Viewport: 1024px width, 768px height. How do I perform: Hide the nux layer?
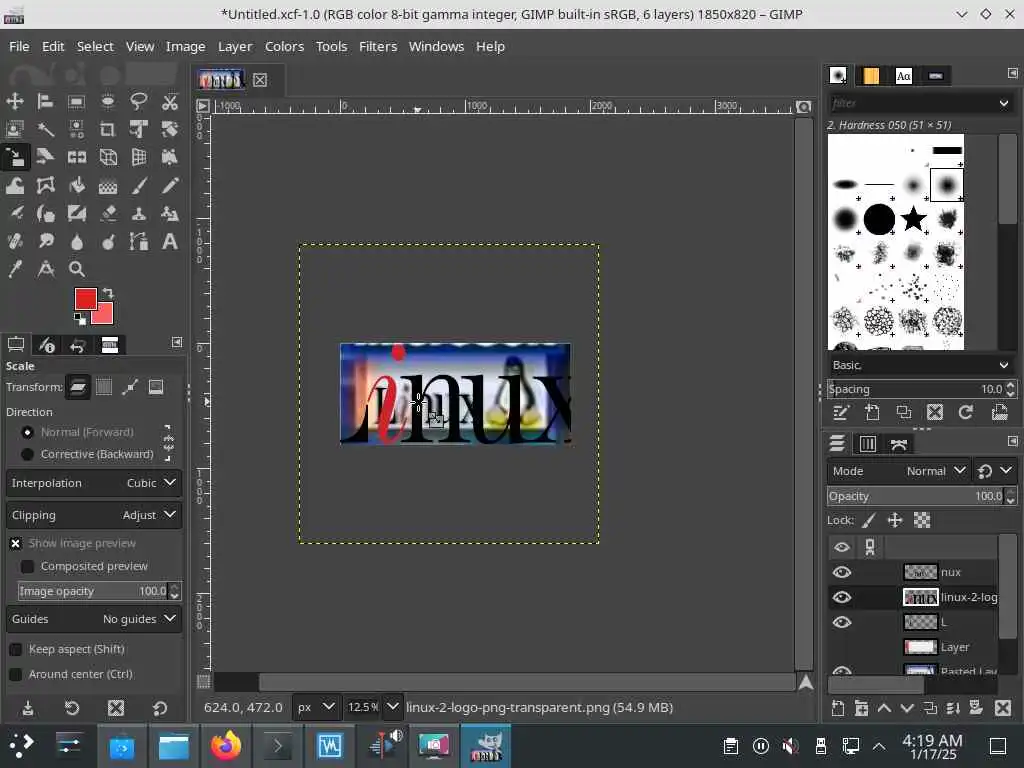coord(842,572)
